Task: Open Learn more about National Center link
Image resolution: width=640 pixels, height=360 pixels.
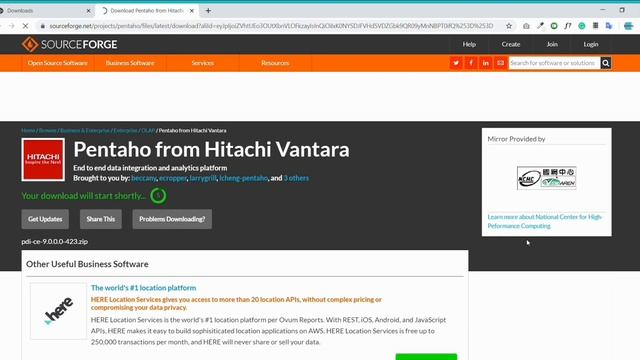Action: [x=544, y=221]
